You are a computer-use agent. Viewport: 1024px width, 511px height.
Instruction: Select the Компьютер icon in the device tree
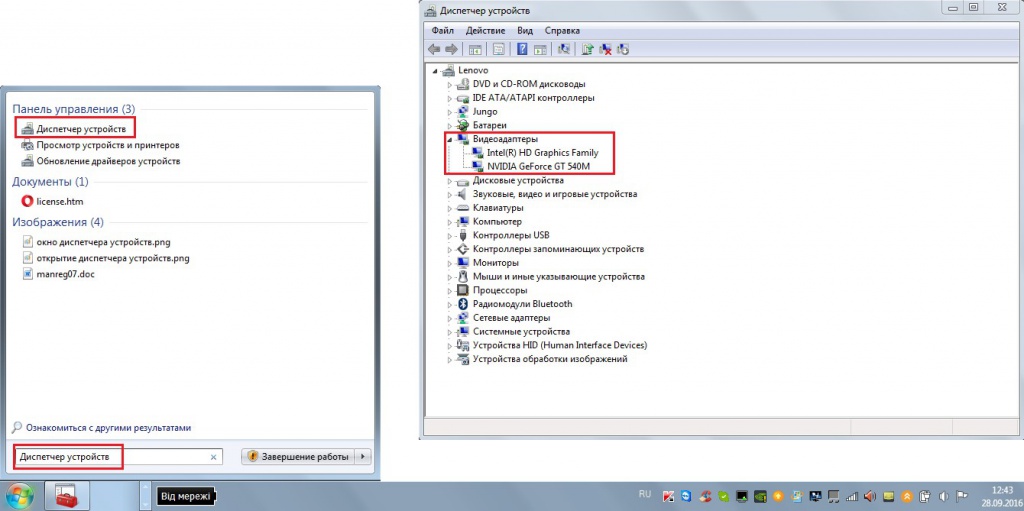tap(463, 222)
